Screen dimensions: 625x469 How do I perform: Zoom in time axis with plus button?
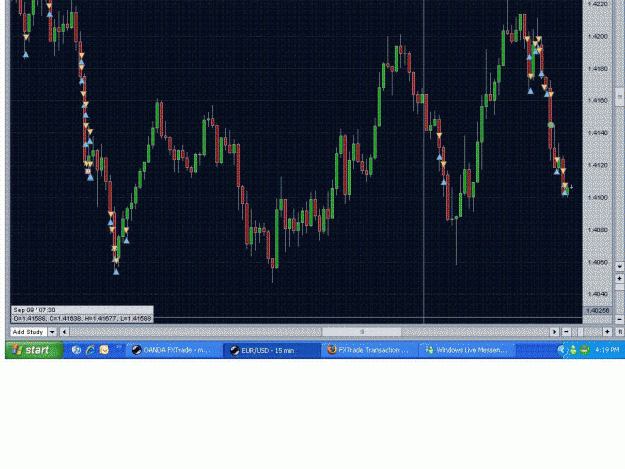[x=607, y=332]
